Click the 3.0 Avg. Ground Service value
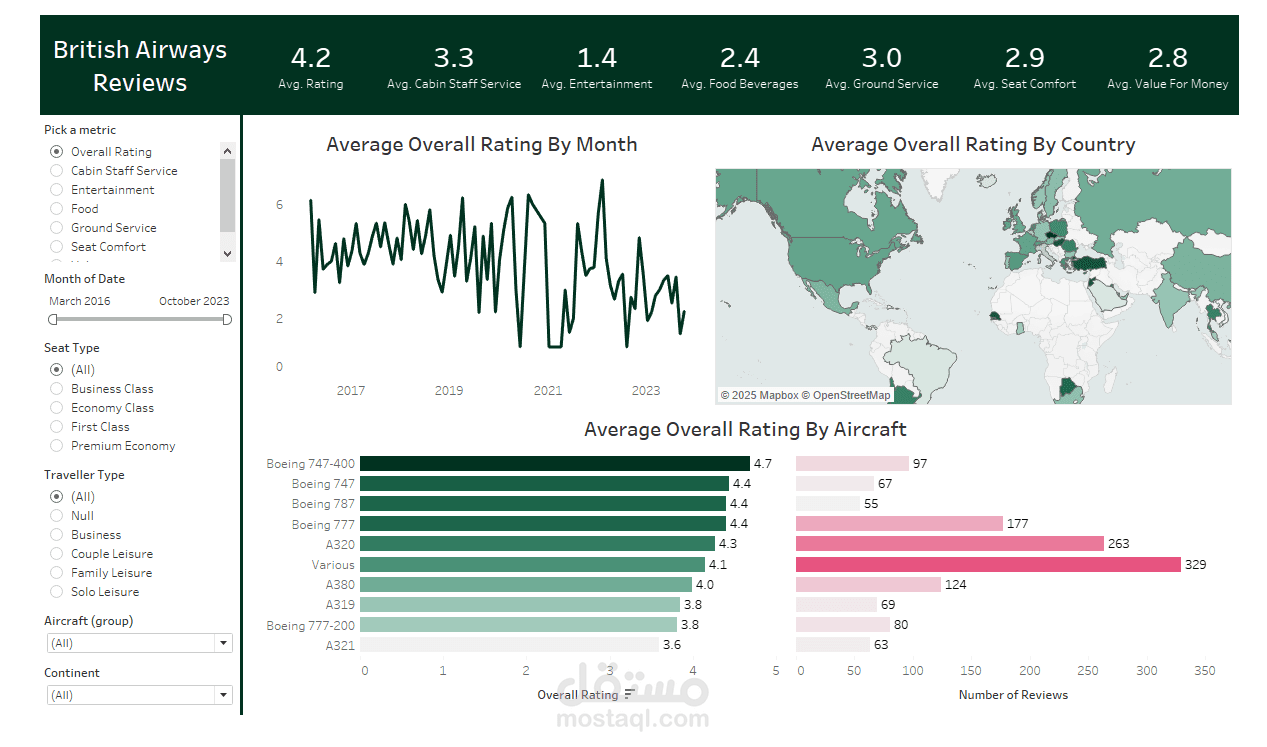Viewport: 1267px width, 747px height. click(882, 58)
